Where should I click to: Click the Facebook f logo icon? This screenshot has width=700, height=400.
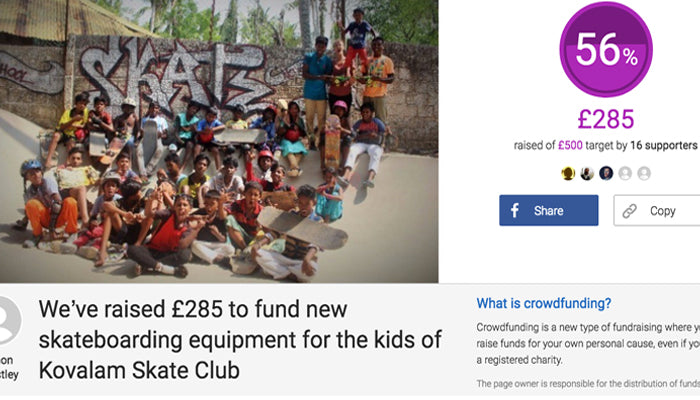click(515, 210)
